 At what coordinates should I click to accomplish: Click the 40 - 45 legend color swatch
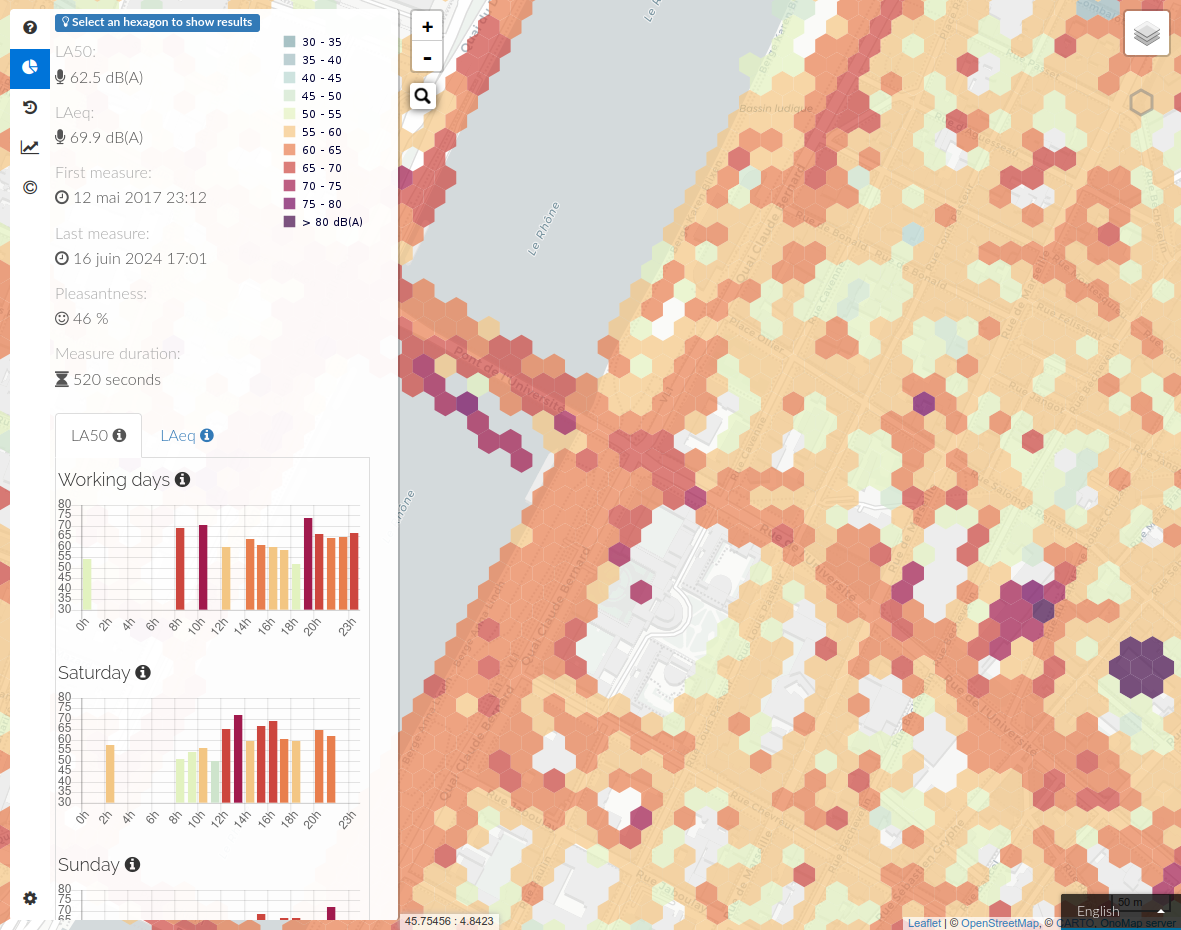[289, 78]
